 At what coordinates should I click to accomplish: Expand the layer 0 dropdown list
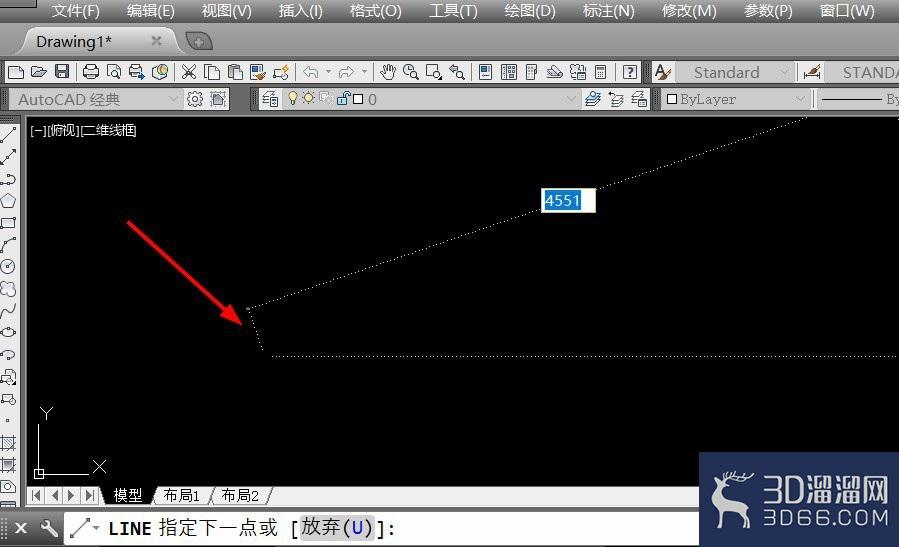click(x=571, y=99)
